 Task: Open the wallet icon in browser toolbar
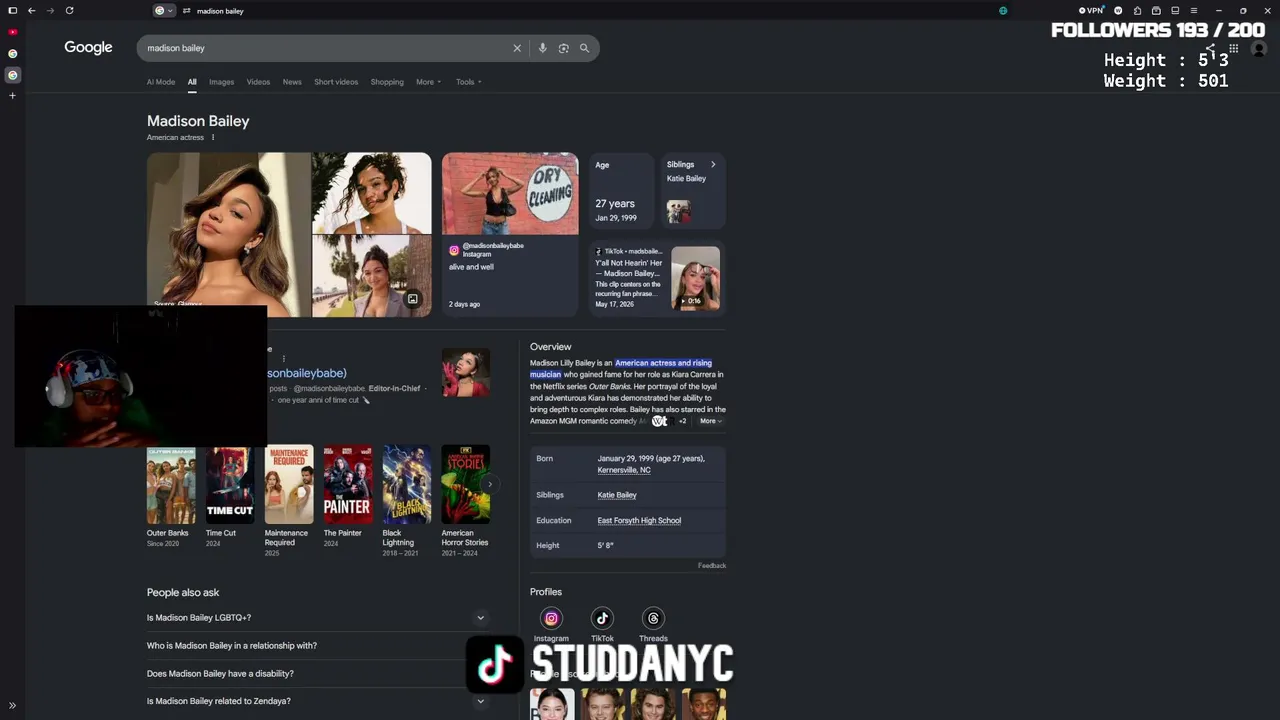(x=1156, y=10)
